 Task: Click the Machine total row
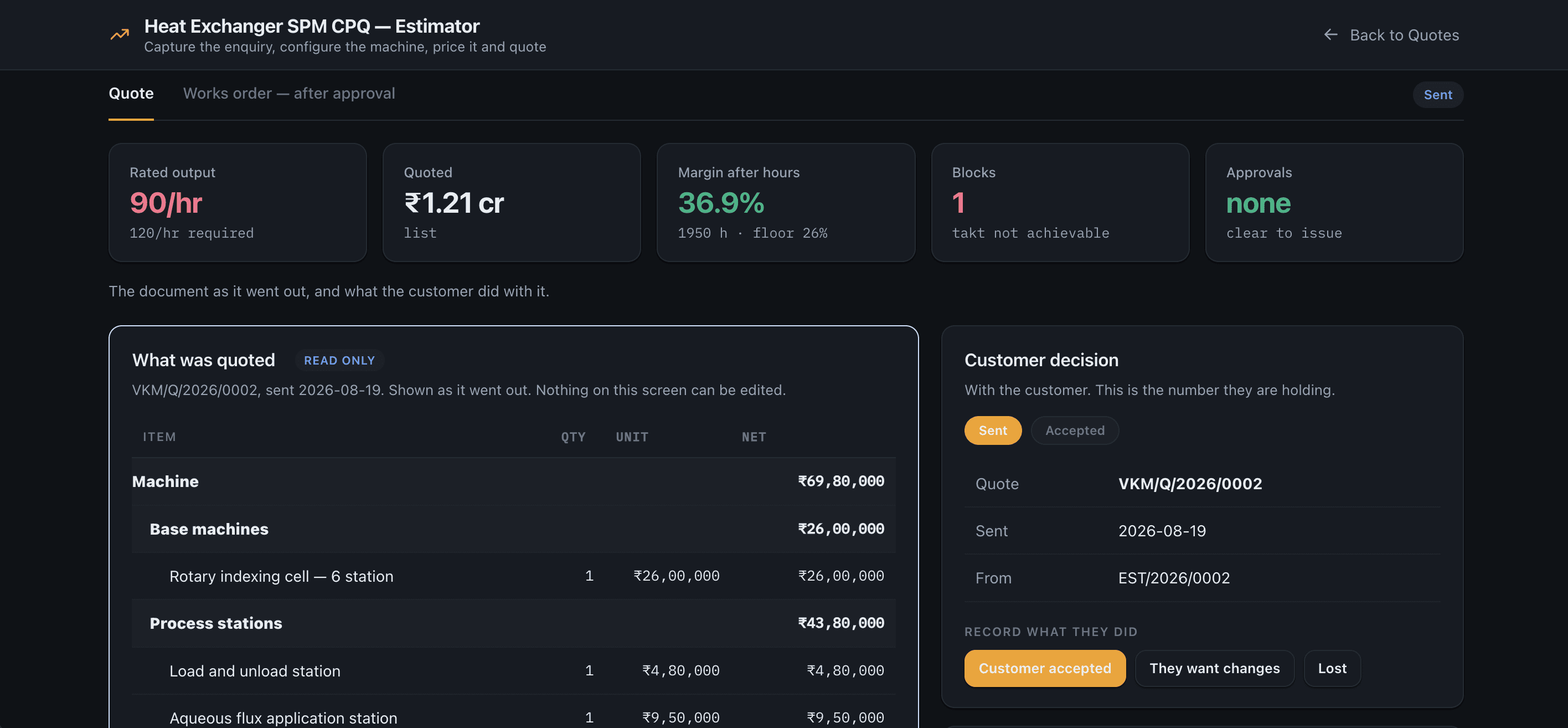(x=514, y=481)
